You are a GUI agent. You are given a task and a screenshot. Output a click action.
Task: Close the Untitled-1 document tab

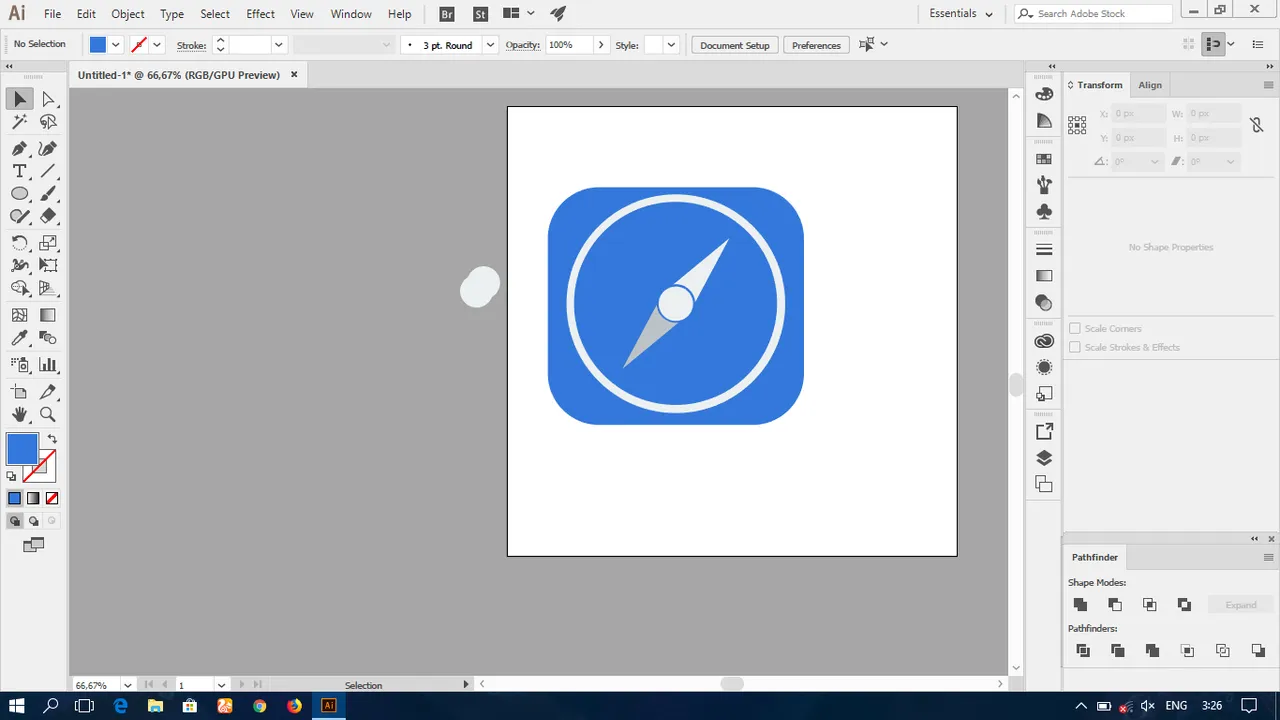tap(294, 75)
